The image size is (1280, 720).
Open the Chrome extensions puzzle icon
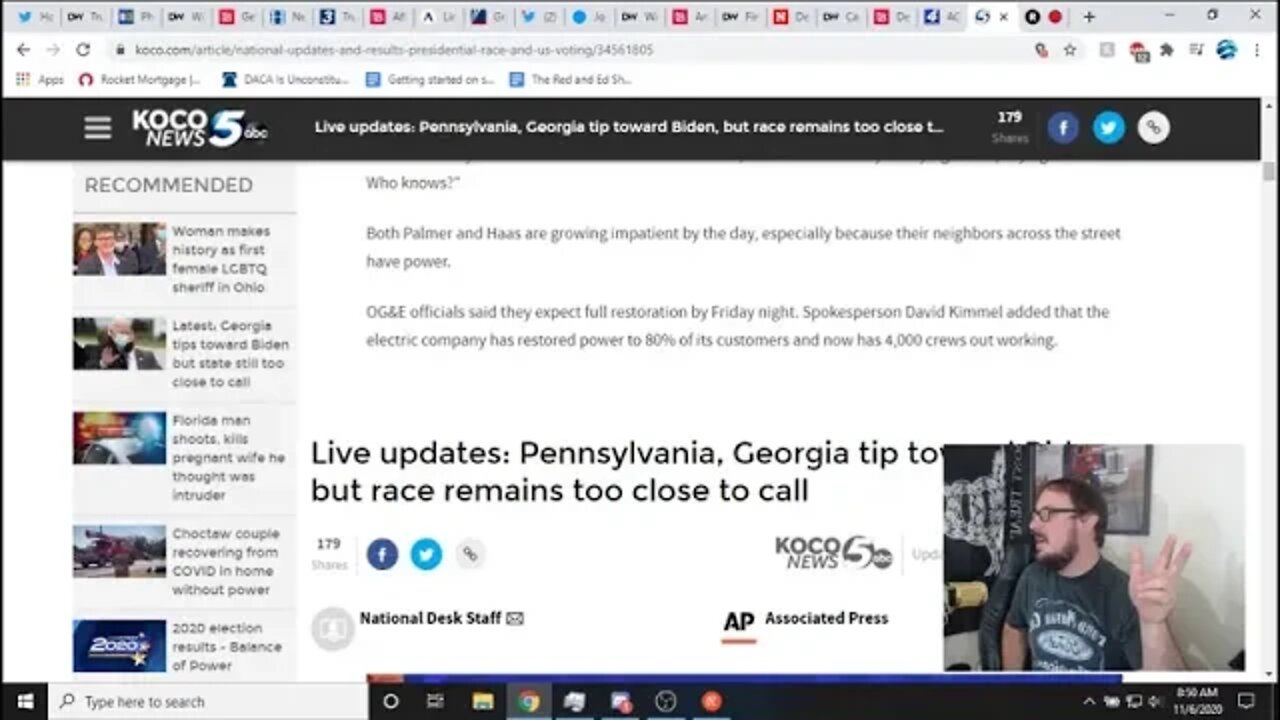click(1166, 49)
